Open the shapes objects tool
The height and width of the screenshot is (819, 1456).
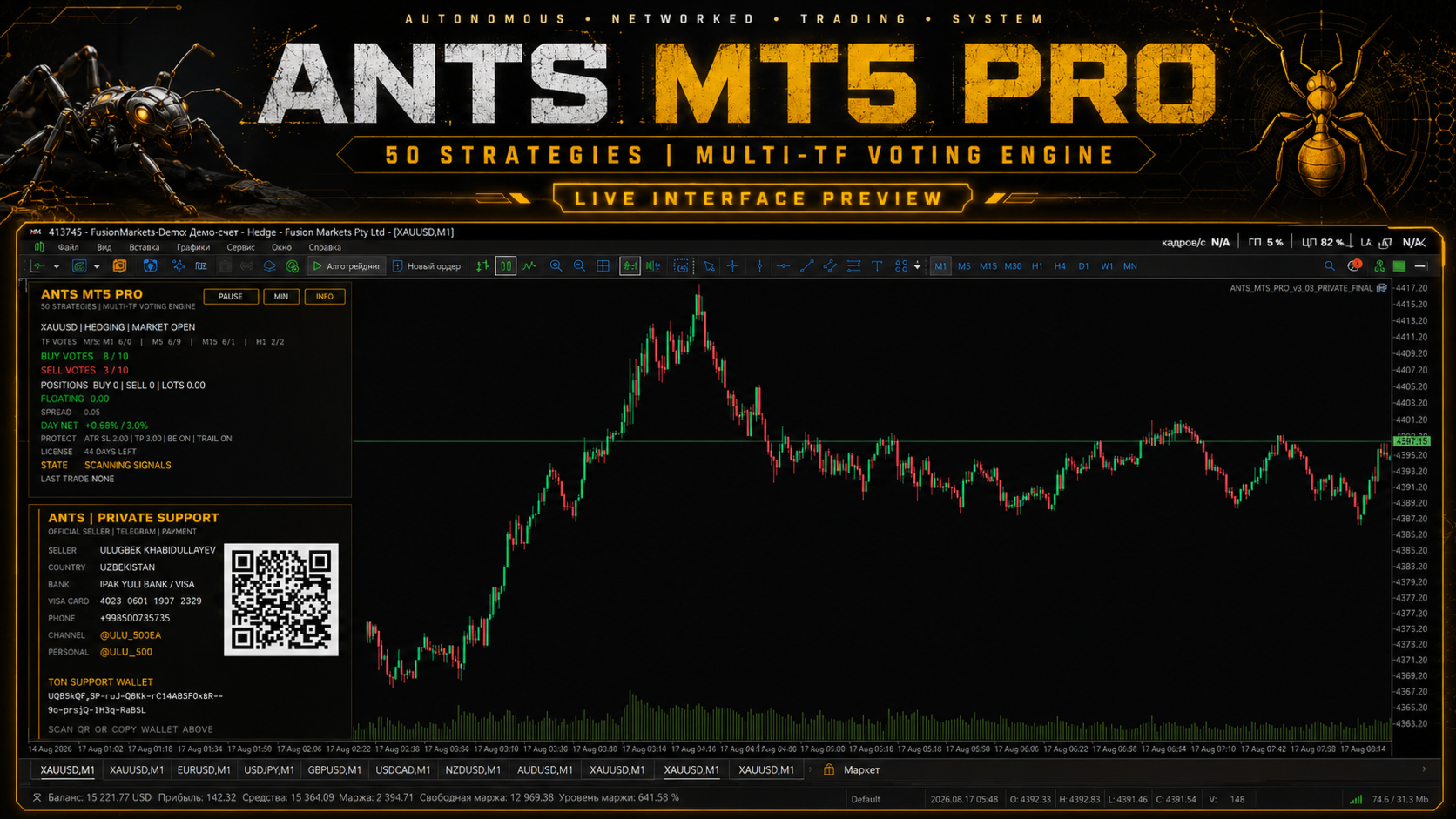click(901, 266)
